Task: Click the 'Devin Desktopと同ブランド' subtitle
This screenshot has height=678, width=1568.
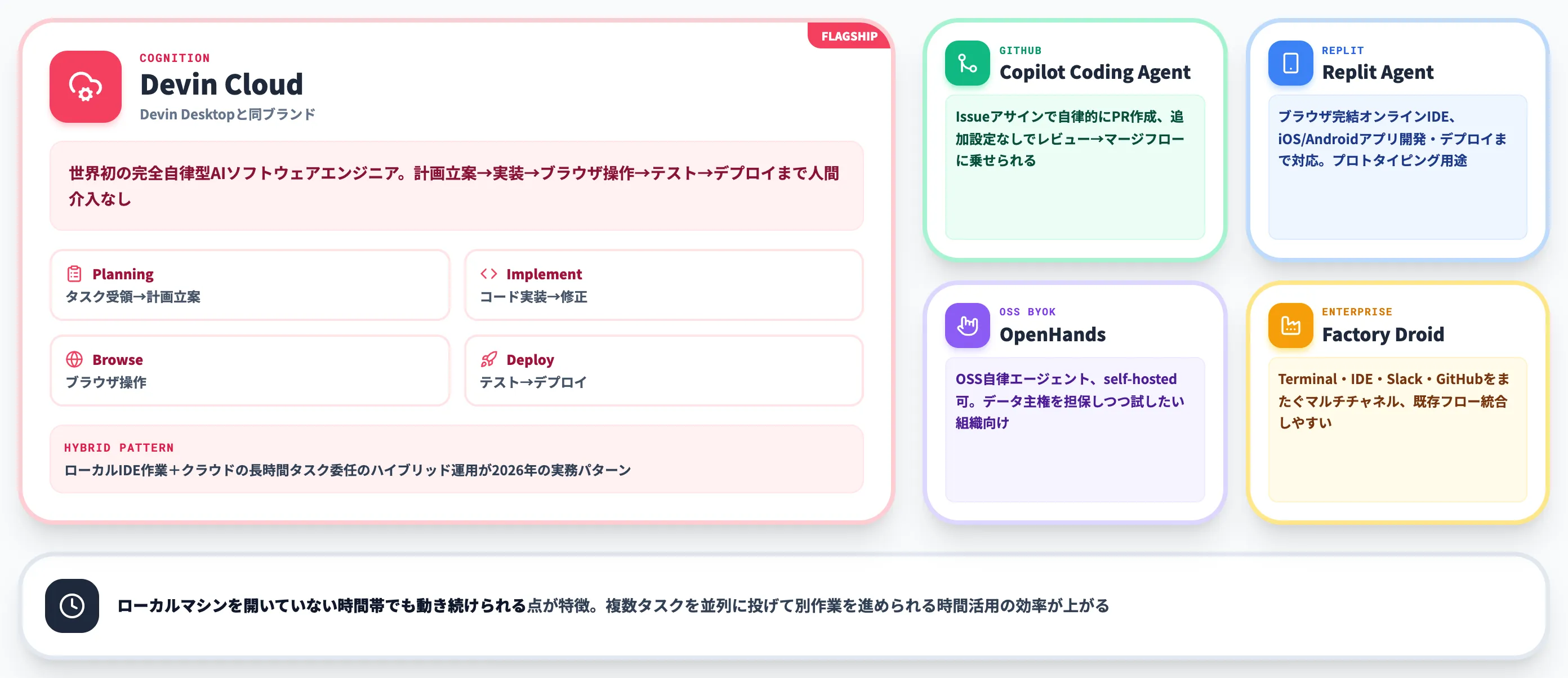Action: click(x=228, y=114)
